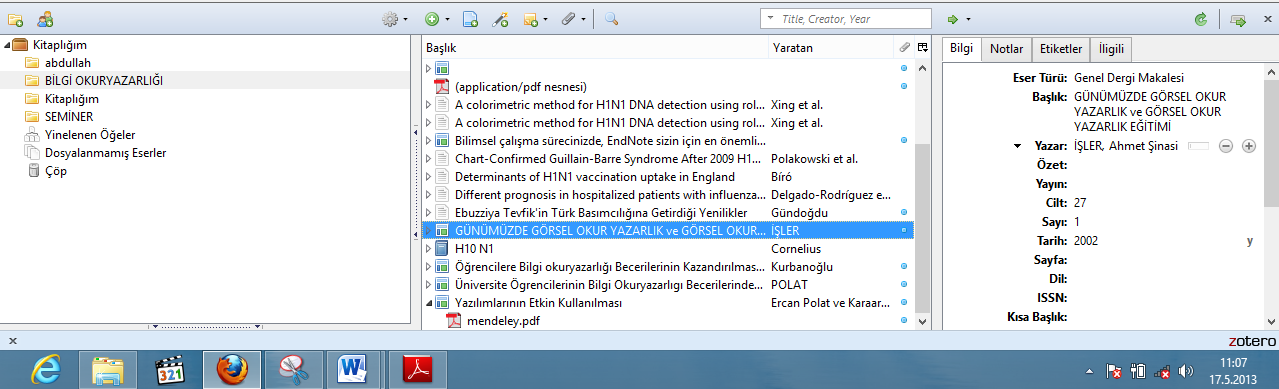Remove author with the minus button
This screenshot has height=389, width=1279.
[1226, 146]
